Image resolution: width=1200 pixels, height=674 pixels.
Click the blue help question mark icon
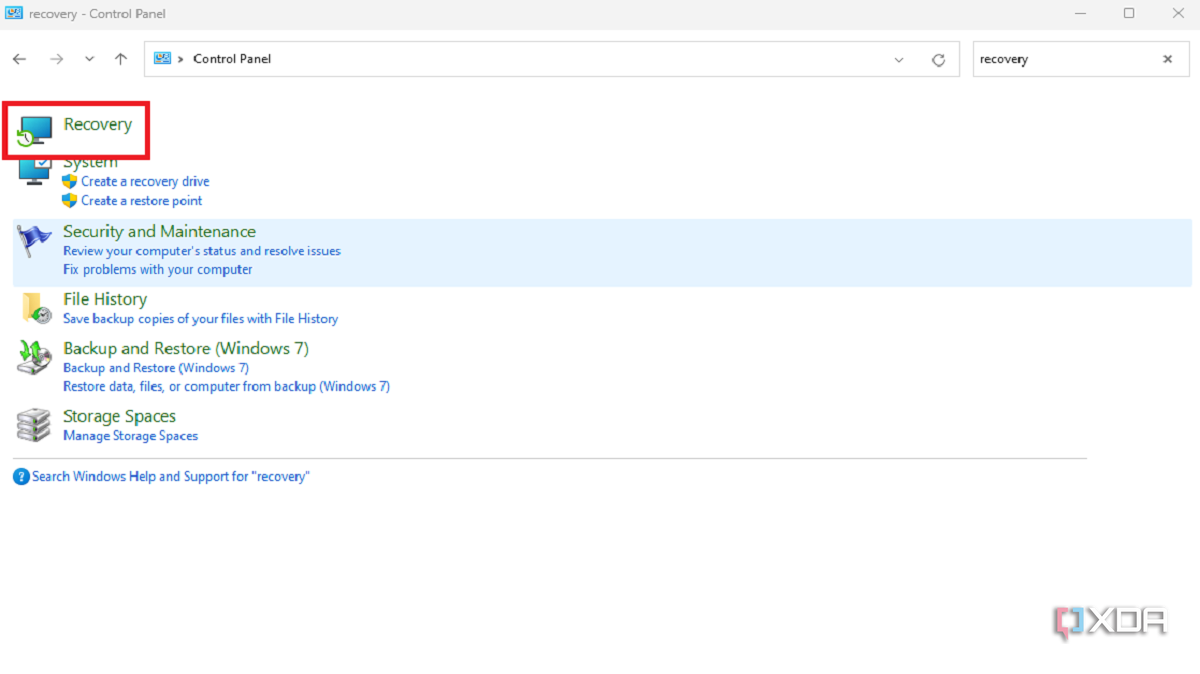point(21,477)
